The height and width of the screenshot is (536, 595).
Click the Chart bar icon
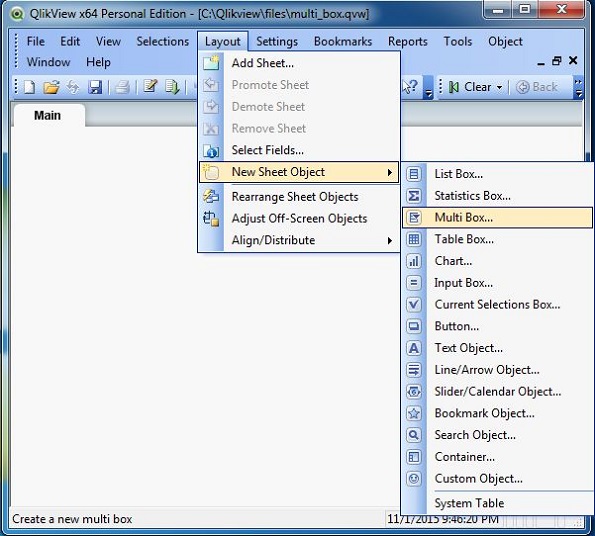click(x=414, y=261)
